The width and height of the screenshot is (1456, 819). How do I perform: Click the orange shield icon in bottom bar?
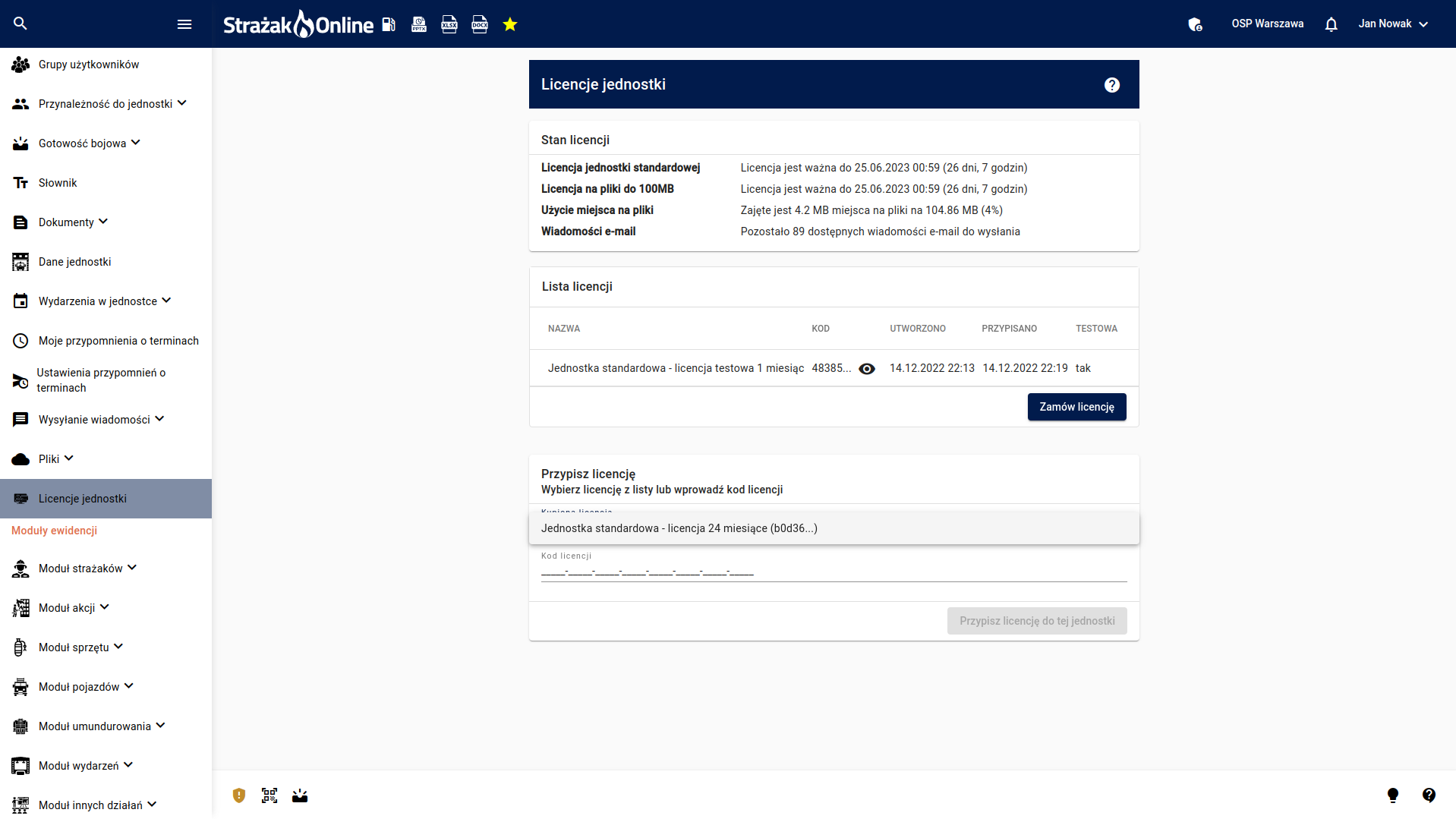239,795
